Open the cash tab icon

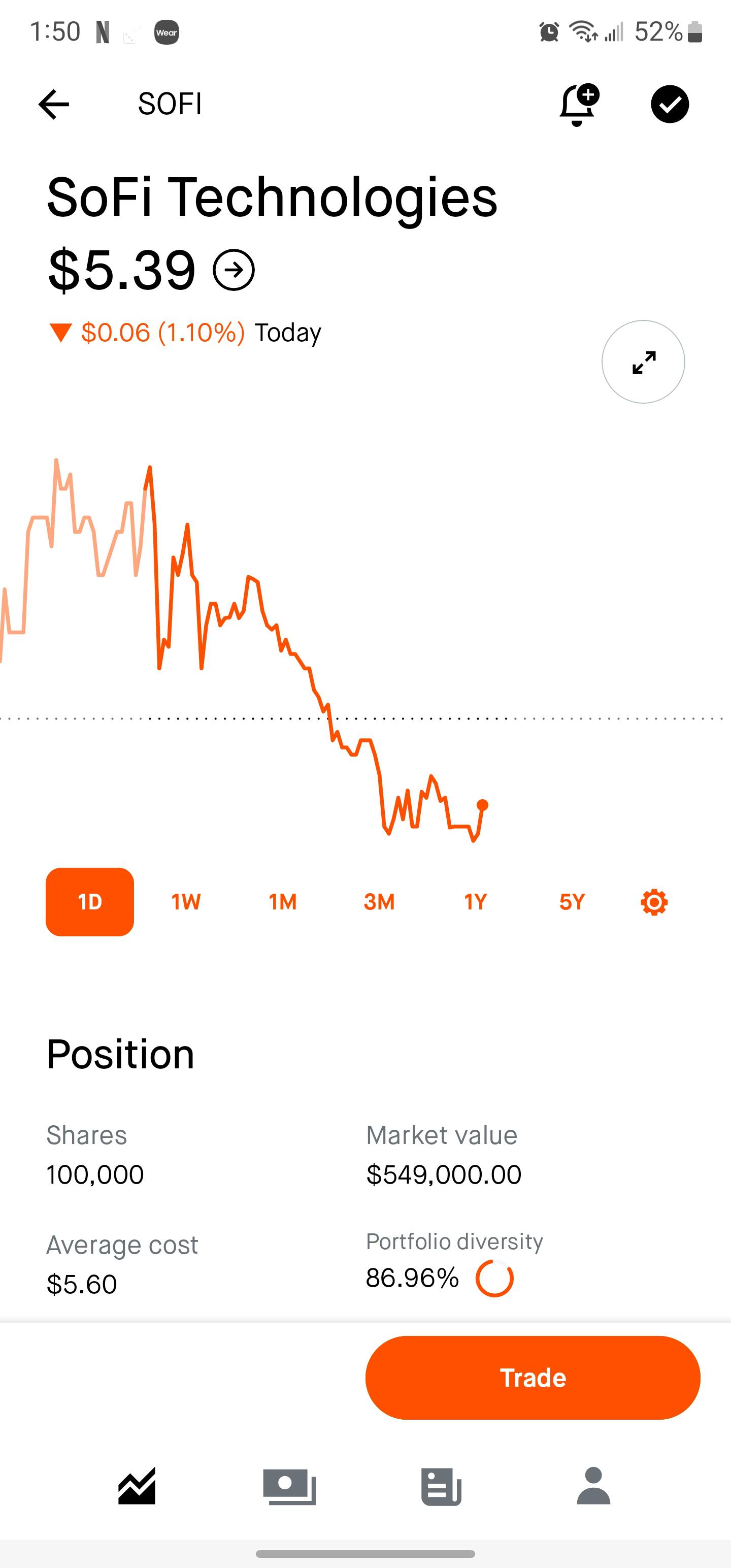tap(289, 1486)
